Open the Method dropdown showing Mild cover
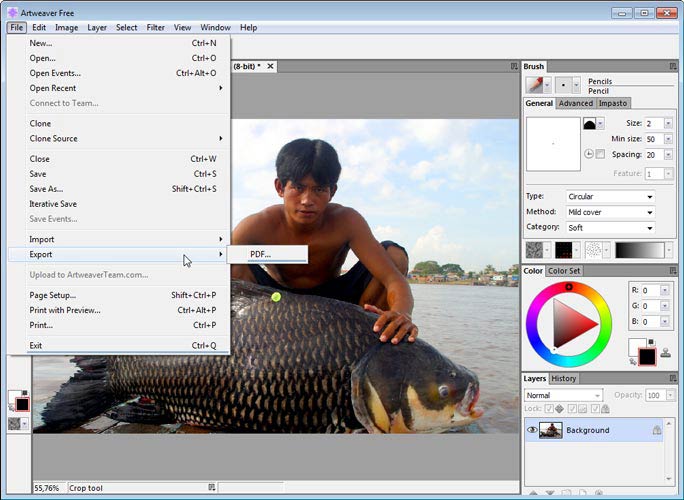684x500 pixels. (x=610, y=212)
